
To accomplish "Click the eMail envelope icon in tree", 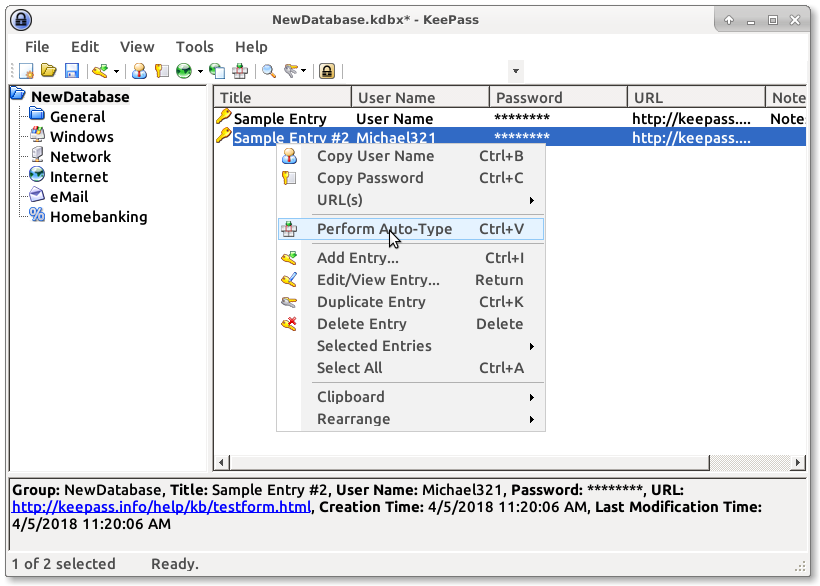I will pos(37,194).
